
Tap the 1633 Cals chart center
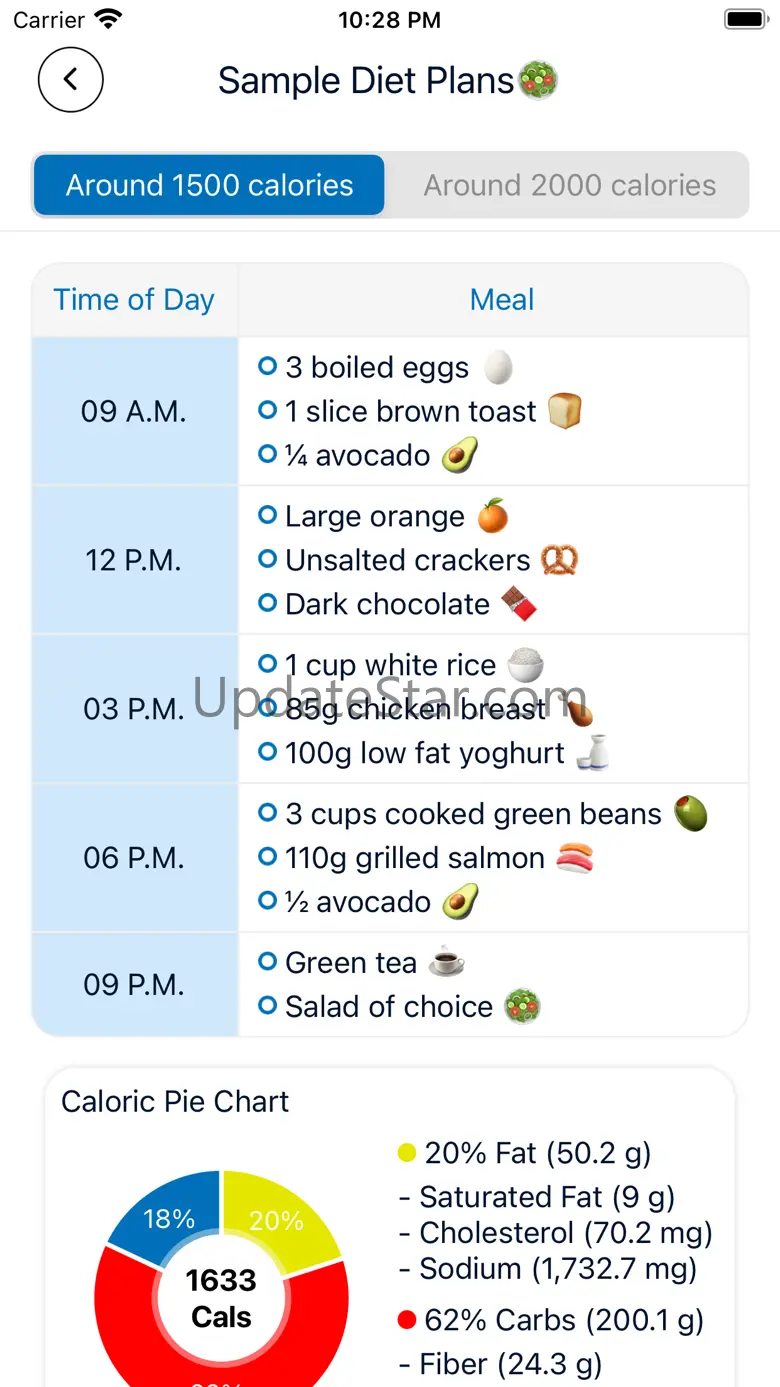[221, 1298]
